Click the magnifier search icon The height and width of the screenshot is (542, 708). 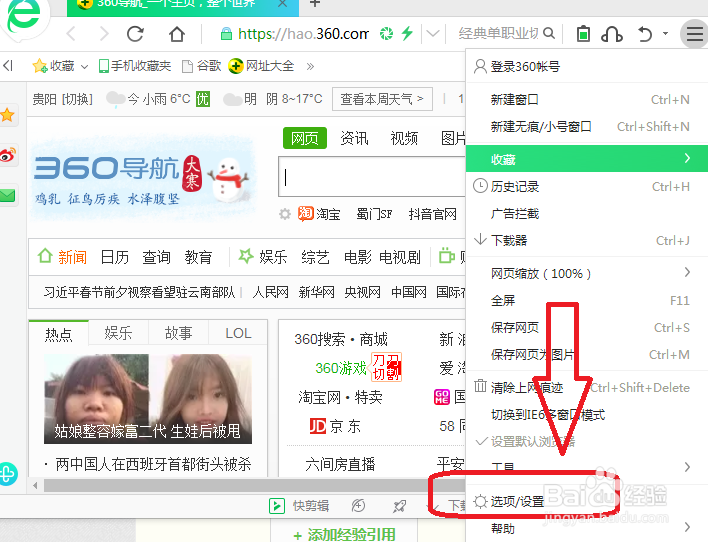click(x=549, y=33)
